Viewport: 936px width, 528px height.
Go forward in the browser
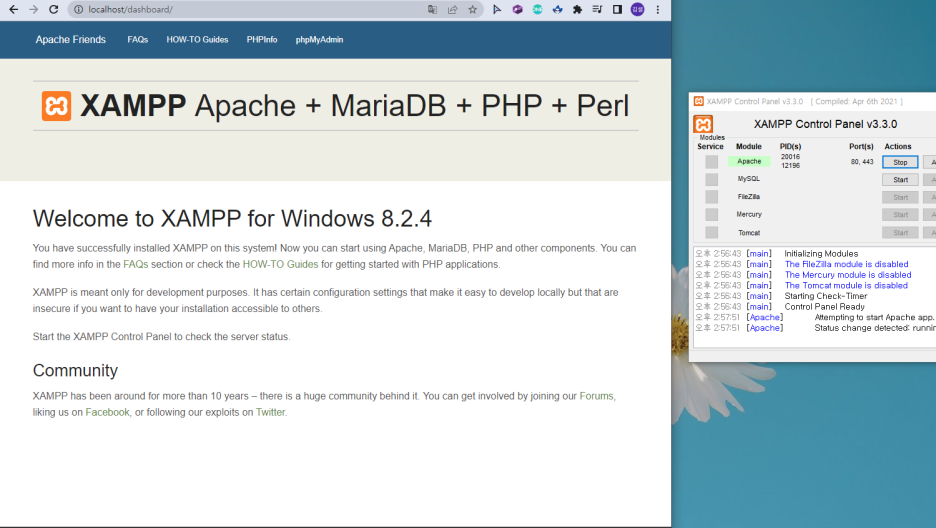[33, 10]
